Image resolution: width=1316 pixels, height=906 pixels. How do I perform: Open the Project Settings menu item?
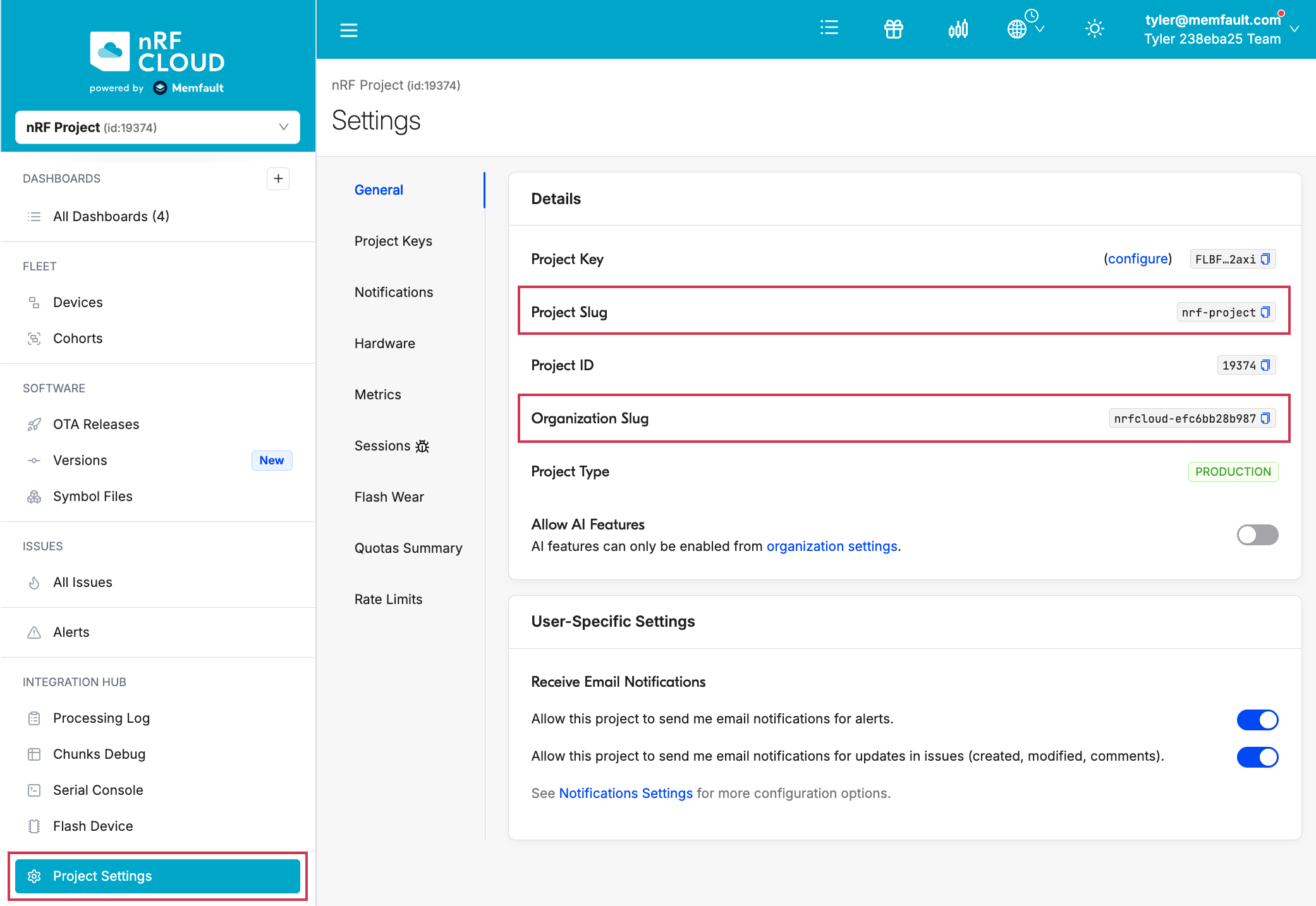pyautogui.click(x=157, y=876)
